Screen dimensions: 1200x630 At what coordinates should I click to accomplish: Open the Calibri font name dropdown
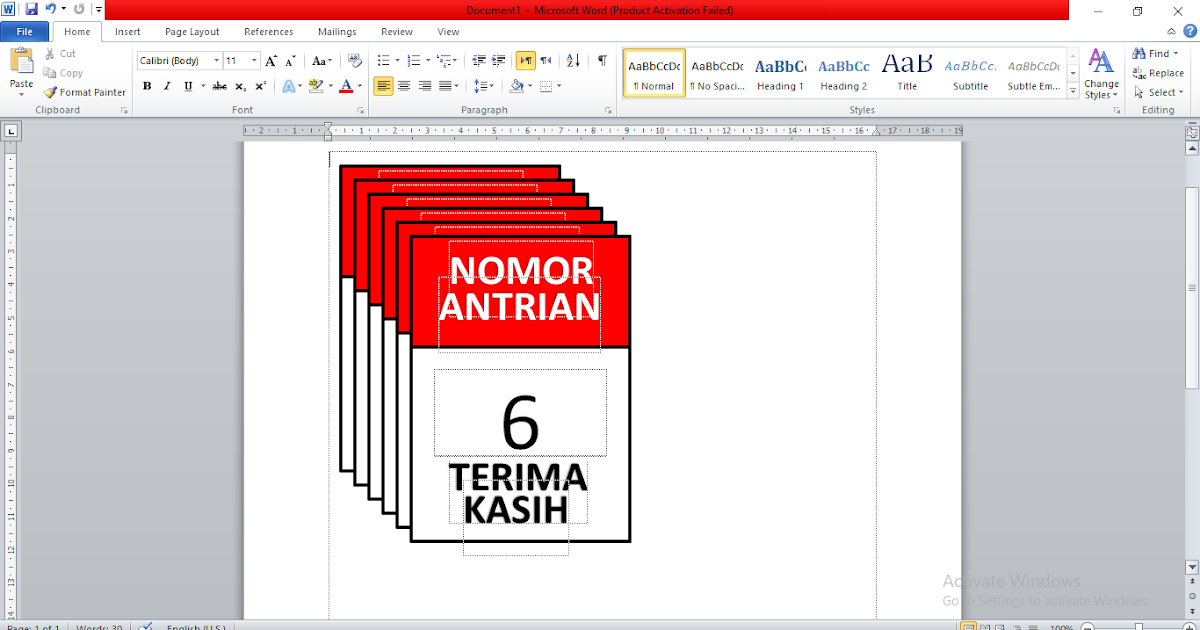tap(216, 60)
